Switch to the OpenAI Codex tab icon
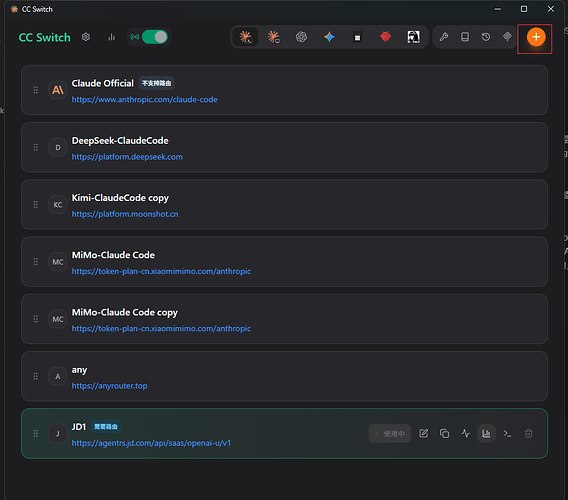 pyautogui.click(x=301, y=37)
